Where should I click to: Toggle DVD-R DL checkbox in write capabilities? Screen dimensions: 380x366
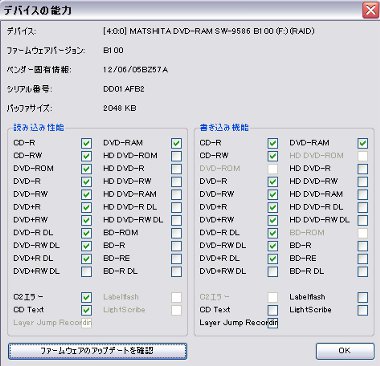click(273, 233)
